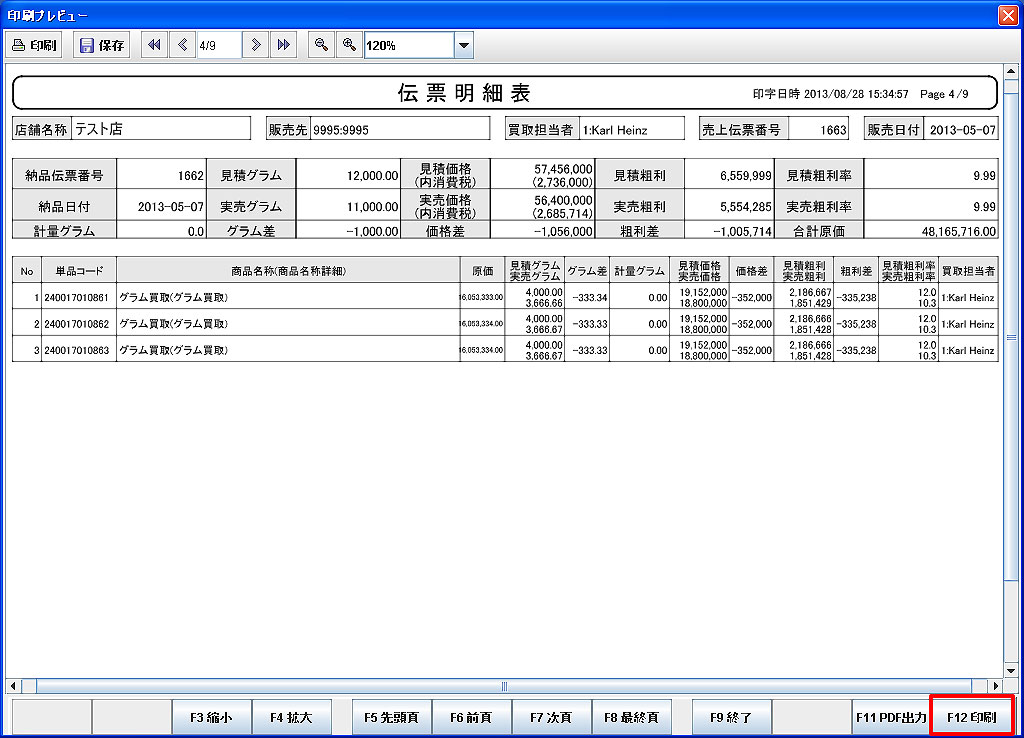
Task: Jump to last page using toolbar arrow
Action: pyautogui.click(x=284, y=45)
